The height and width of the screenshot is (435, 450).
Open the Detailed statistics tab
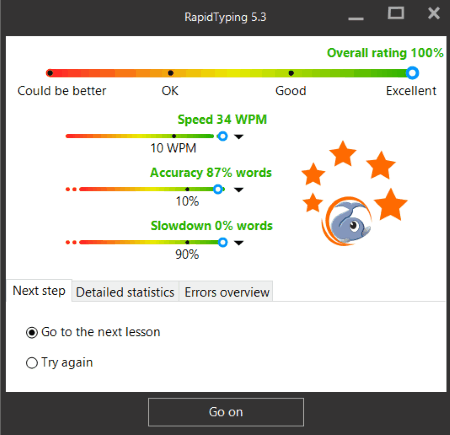[125, 292]
